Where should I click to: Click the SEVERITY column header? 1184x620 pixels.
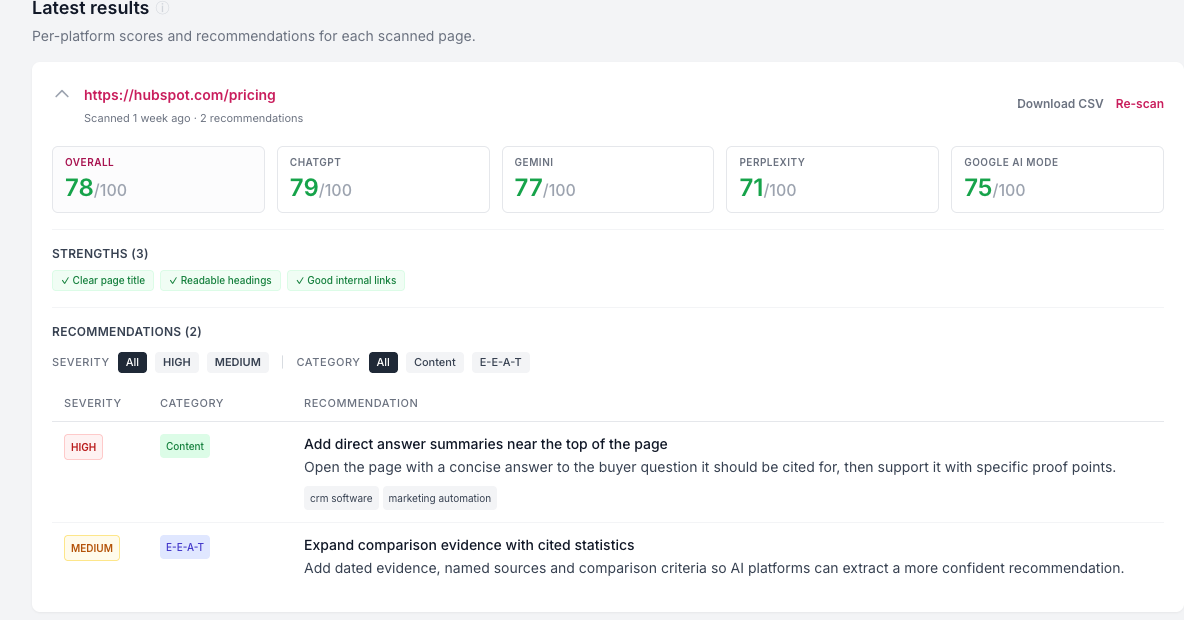pyautogui.click(x=92, y=403)
